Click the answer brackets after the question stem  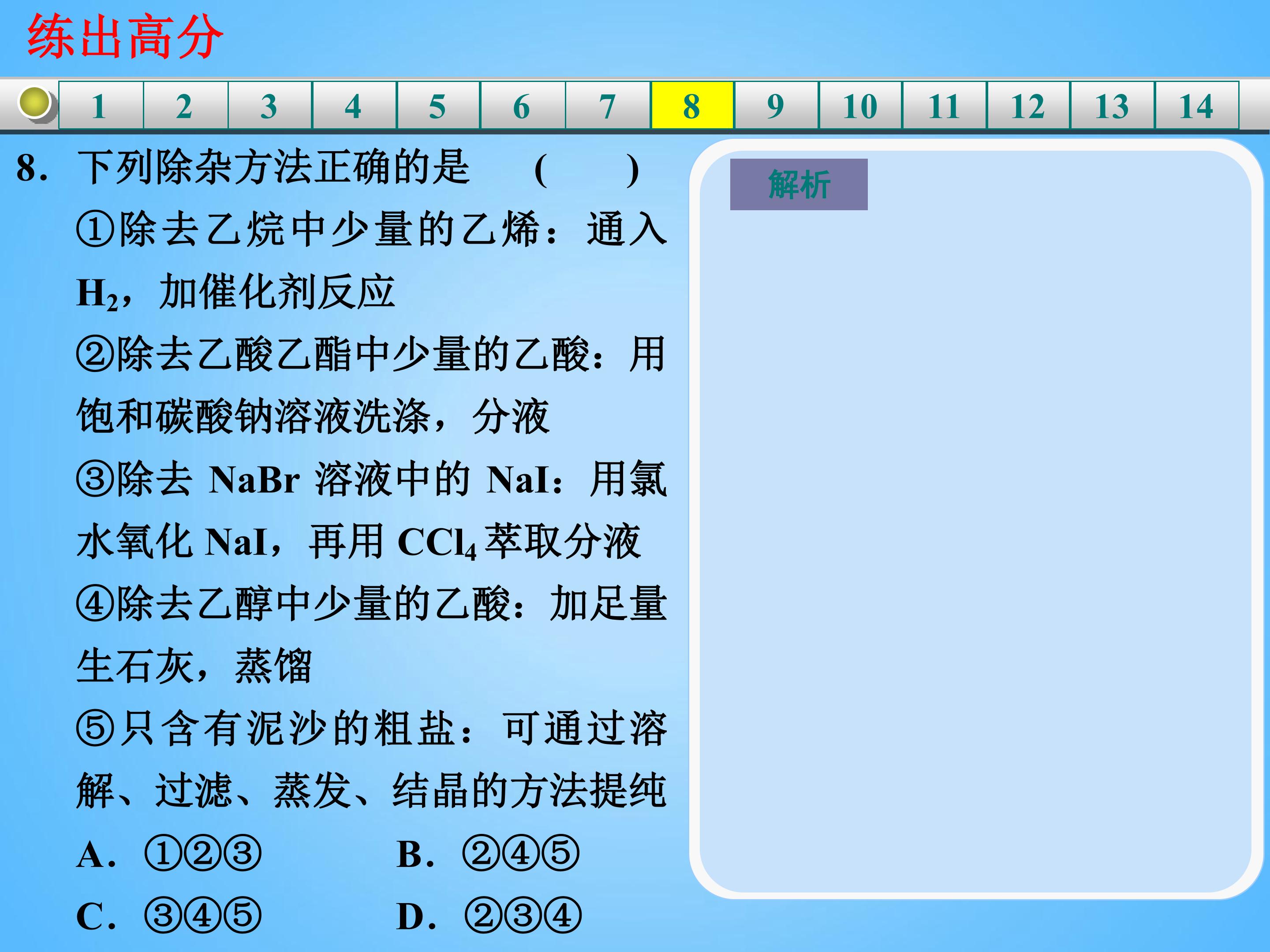[x=586, y=170]
